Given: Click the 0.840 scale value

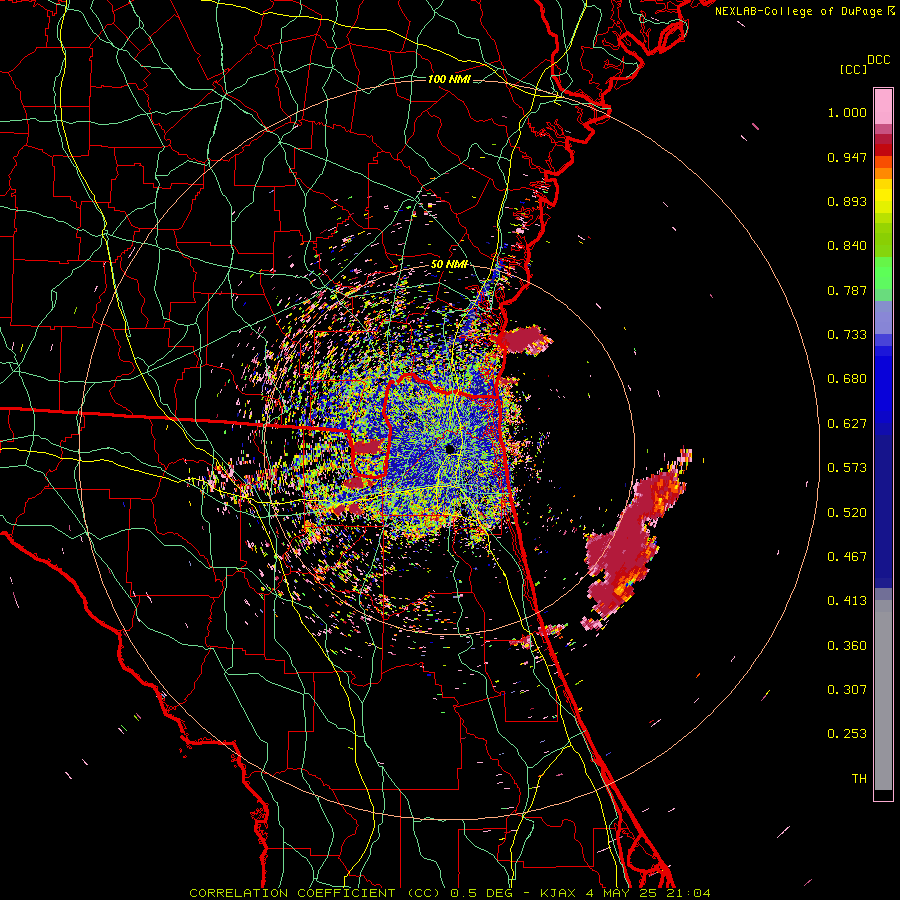Looking at the screenshot, I should (847, 246).
